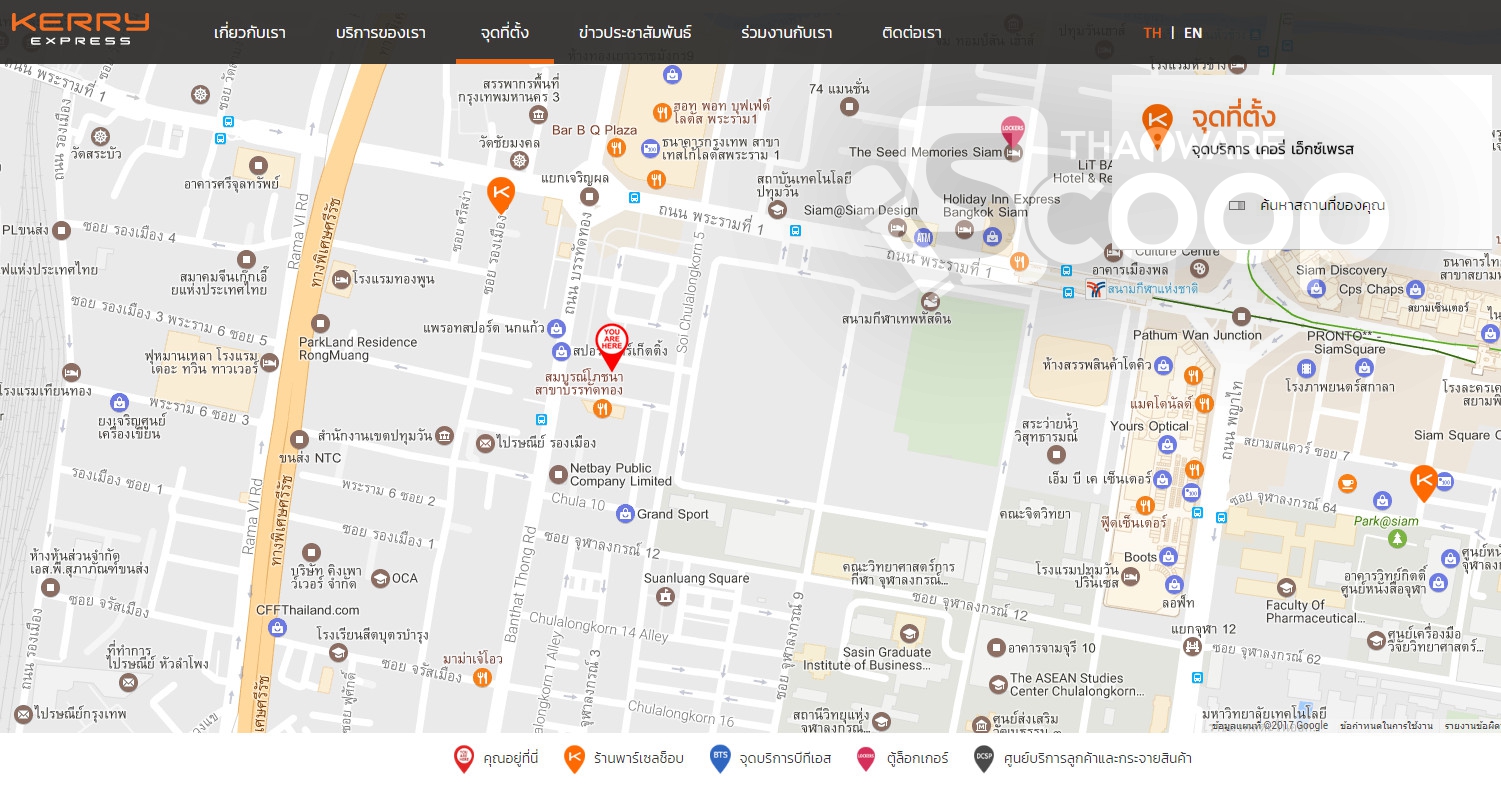1501x788 pixels.
Task: Click the red You Are Here marker
Action: [x=612, y=346]
